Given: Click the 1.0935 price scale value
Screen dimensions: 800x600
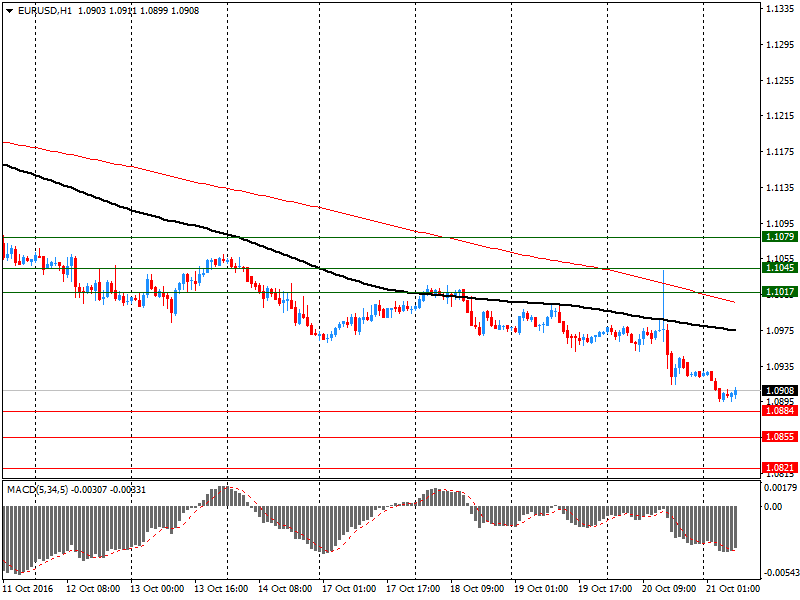Looking at the screenshot, I should pyautogui.click(x=780, y=366).
